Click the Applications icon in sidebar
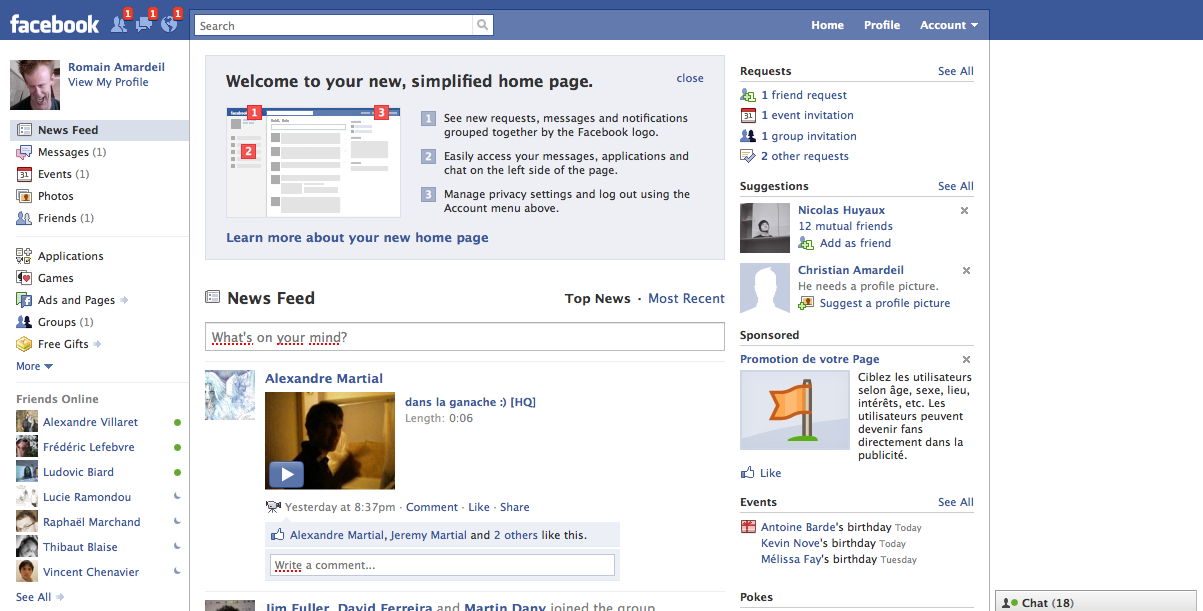 tap(24, 256)
